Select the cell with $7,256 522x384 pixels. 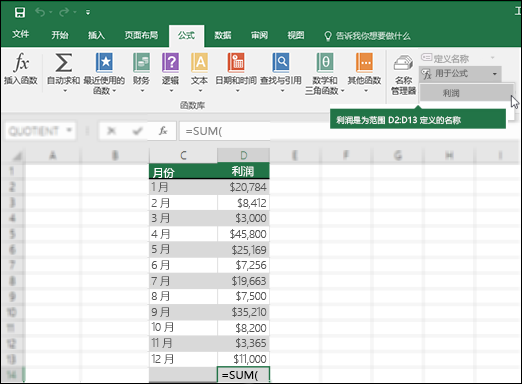pyautogui.click(x=243, y=265)
